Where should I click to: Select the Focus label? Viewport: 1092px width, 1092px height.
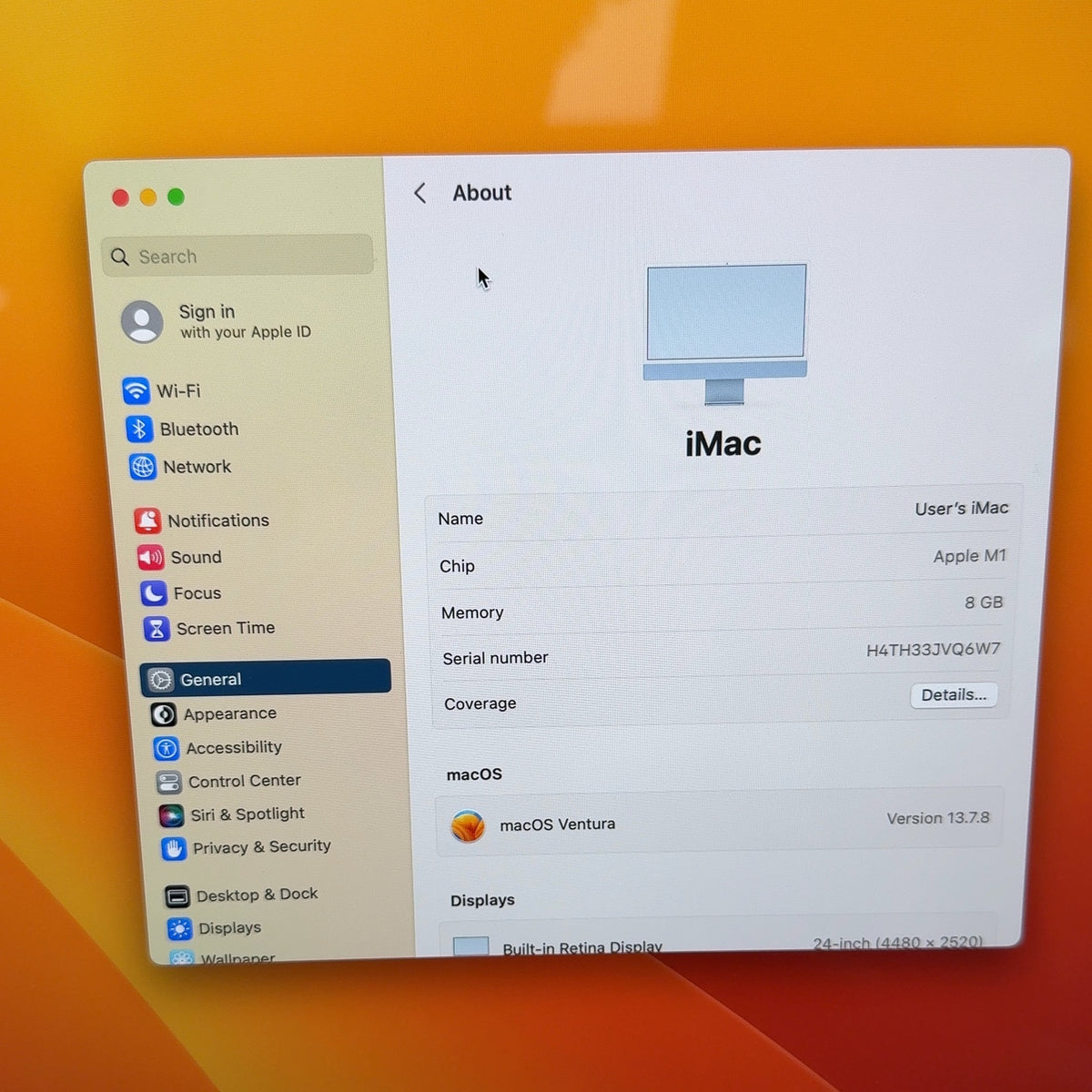[x=197, y=593]
